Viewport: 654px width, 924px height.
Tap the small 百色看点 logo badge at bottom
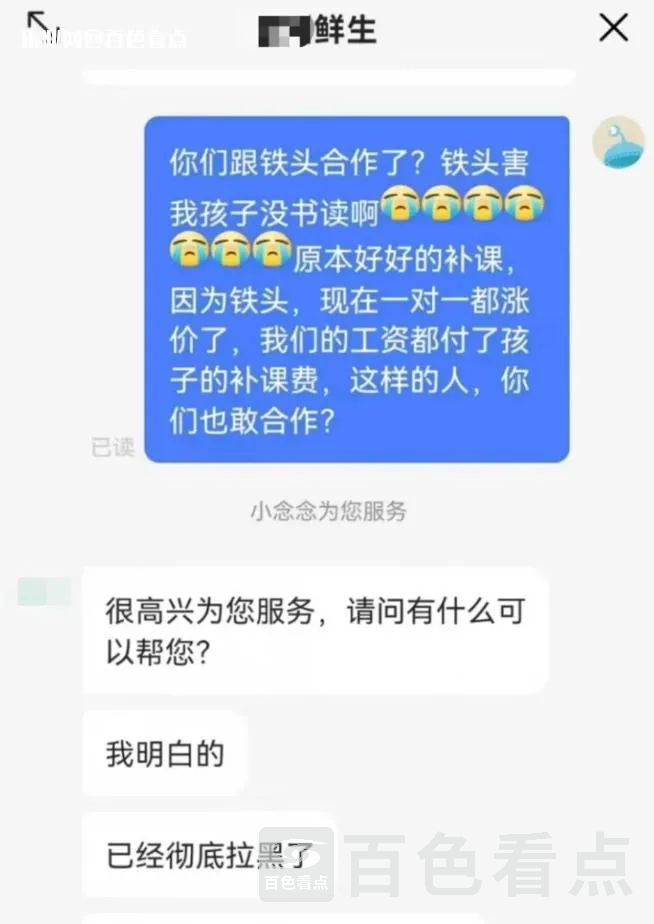(x=296, y=864)
